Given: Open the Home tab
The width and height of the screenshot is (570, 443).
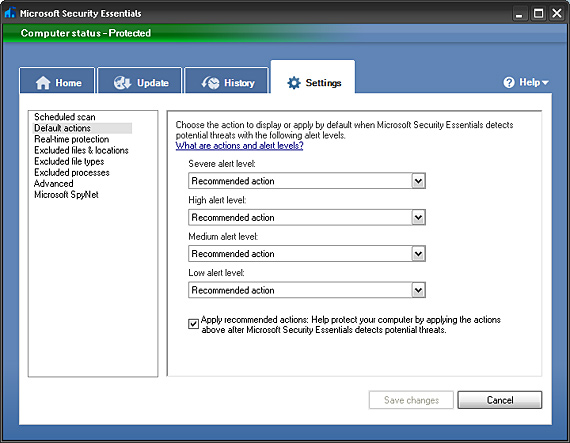Looking at the screenshot, I should click(57, 80).
